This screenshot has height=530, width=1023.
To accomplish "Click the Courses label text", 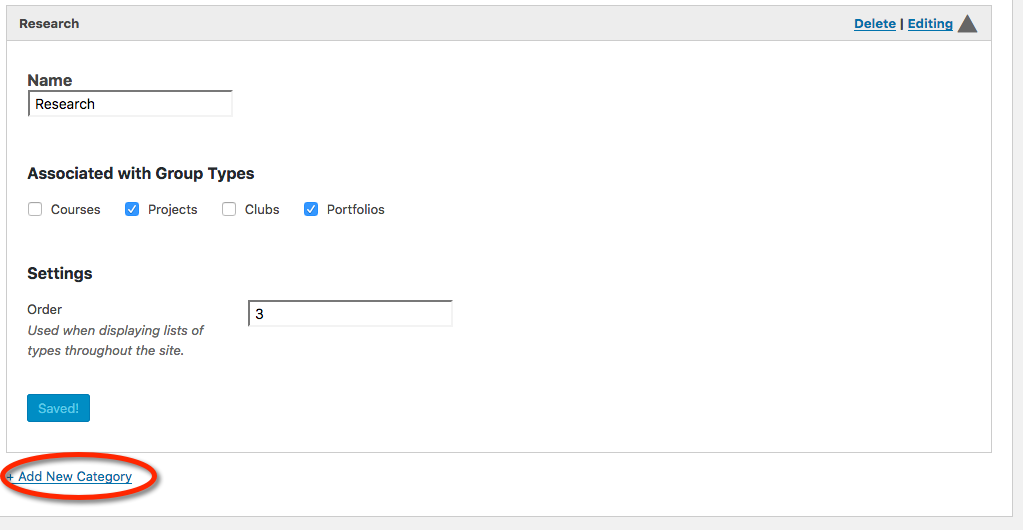I will (x=76, y=210).
